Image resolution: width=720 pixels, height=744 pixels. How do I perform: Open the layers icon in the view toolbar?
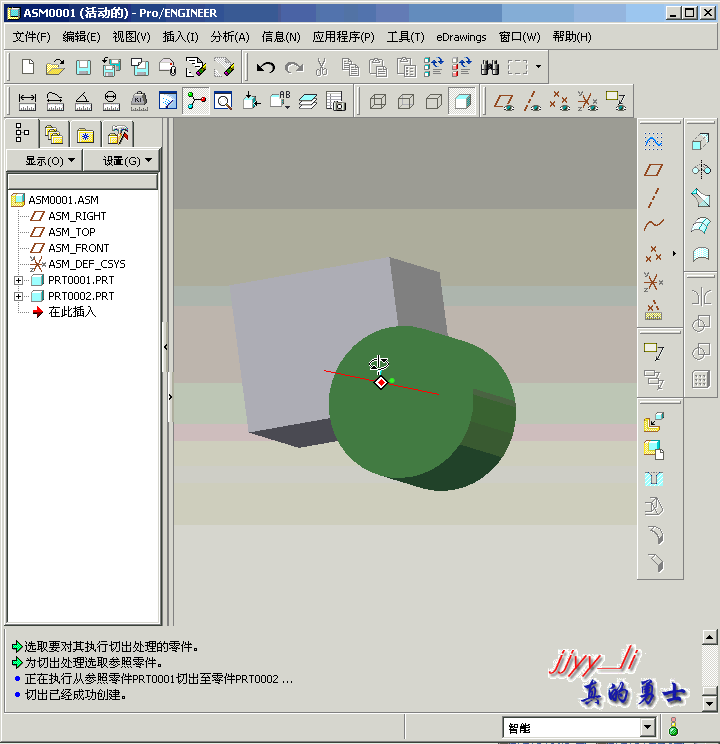point(308,101)
